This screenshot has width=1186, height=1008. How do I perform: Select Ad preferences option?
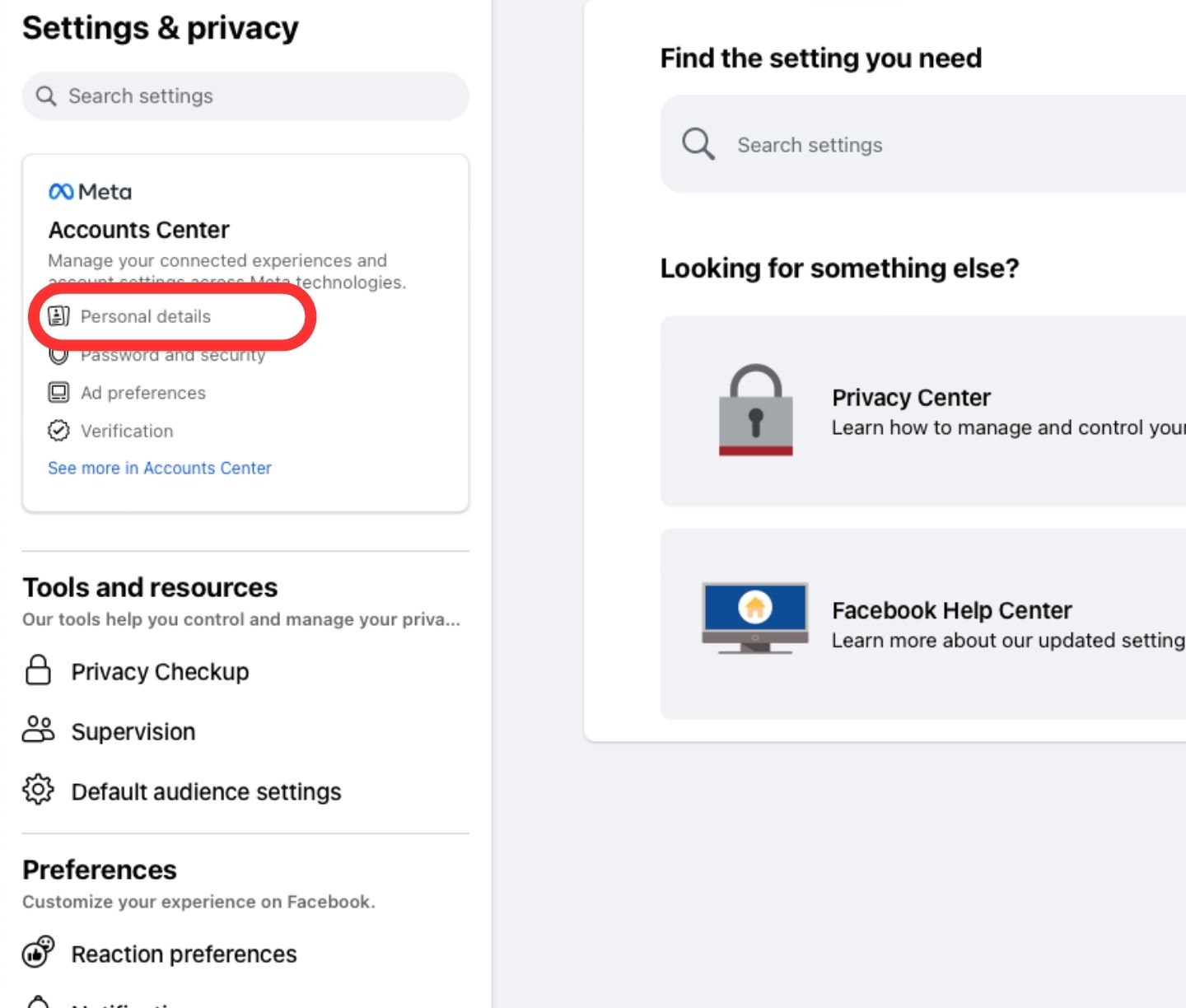(143, 394)
